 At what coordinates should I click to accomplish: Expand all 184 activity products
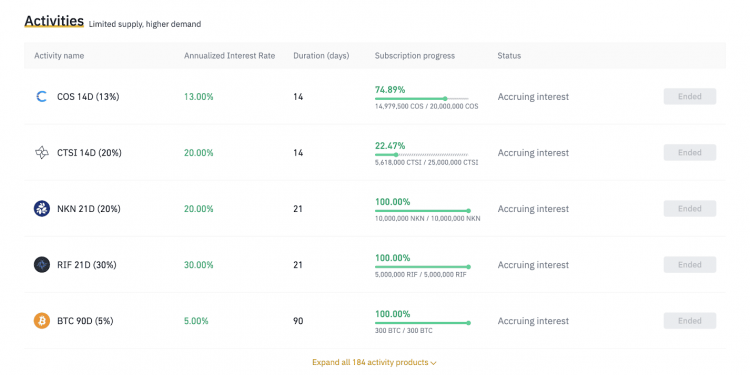point(374,363)
